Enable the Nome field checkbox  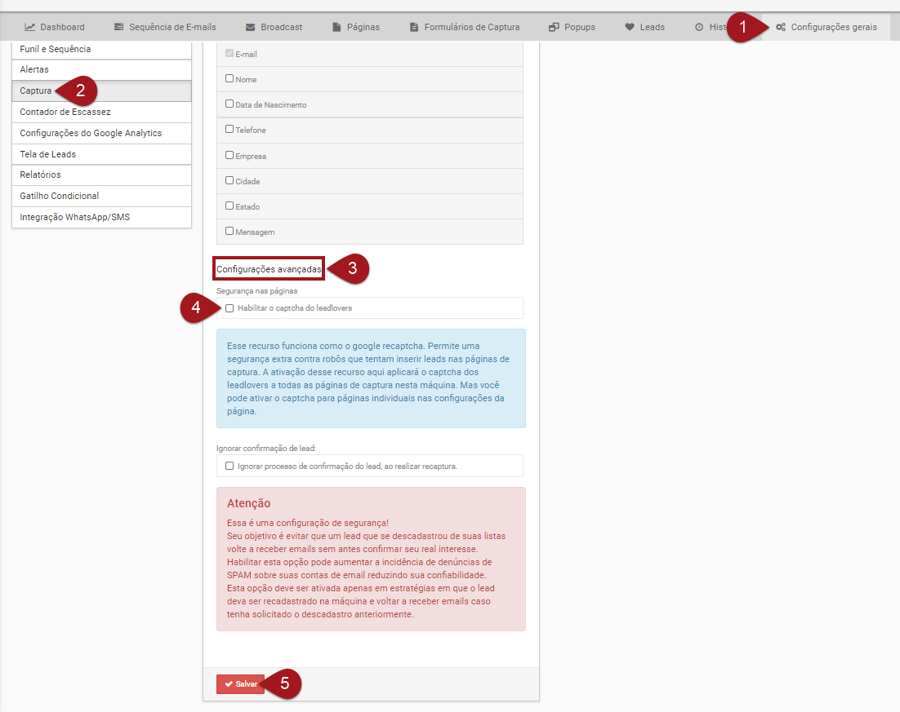point(230,79)
